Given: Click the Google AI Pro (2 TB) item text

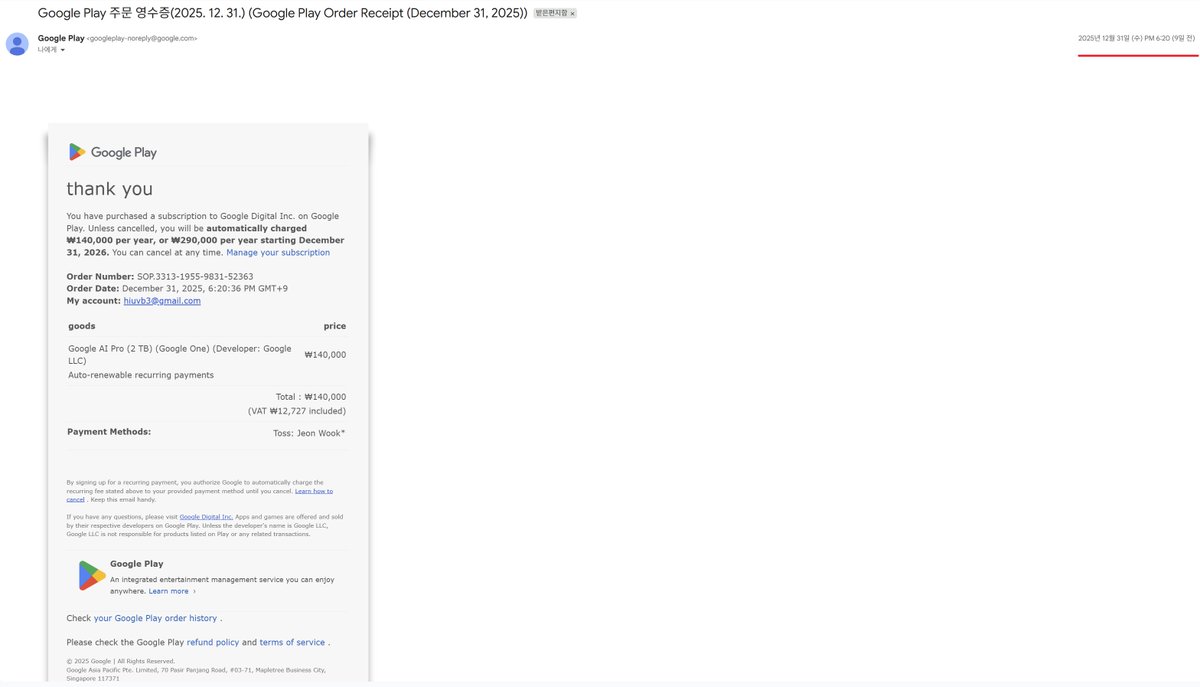Looking at the screenshot, I should pos(180,354).
